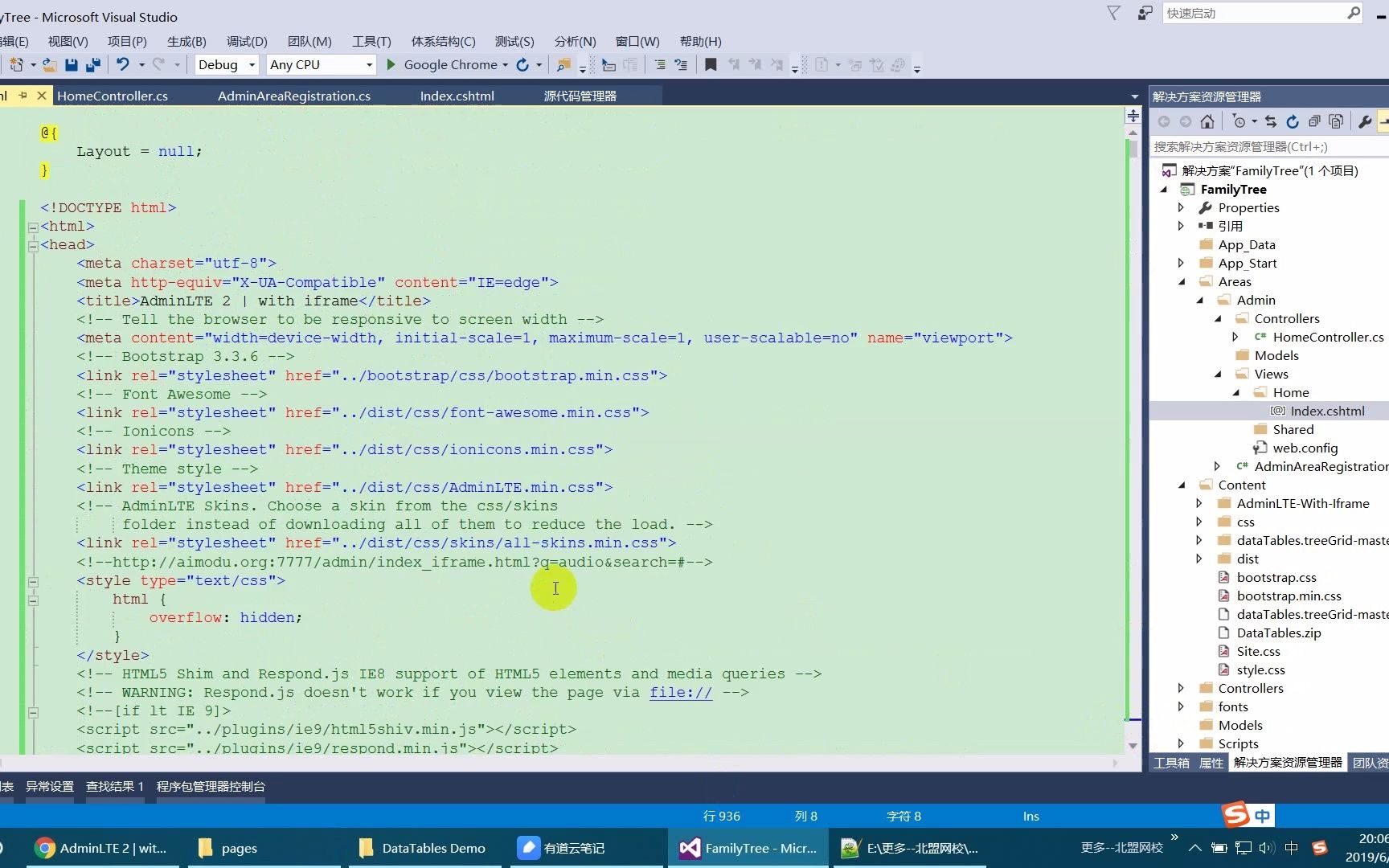Screen dimensions: 1389x868
Task: Click the Google Chrome run button label
Action: (x=450, y=64)
